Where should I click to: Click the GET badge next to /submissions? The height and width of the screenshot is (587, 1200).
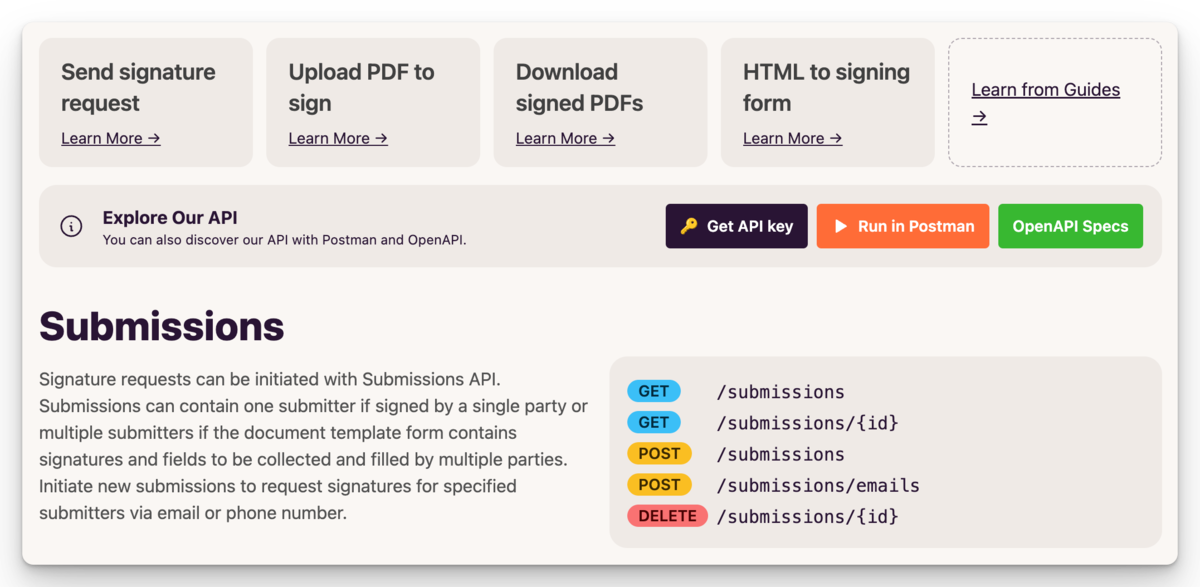point(654,391)
